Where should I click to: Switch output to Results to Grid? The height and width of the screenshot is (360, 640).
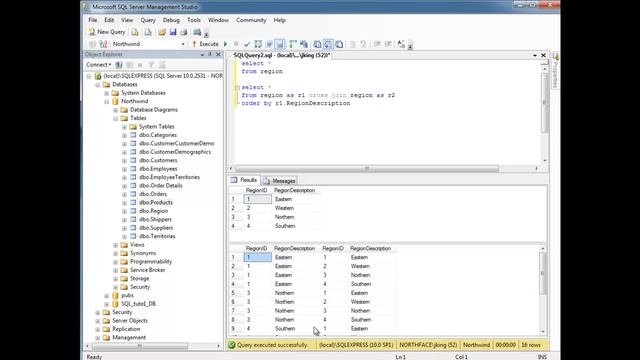point(328,44)
